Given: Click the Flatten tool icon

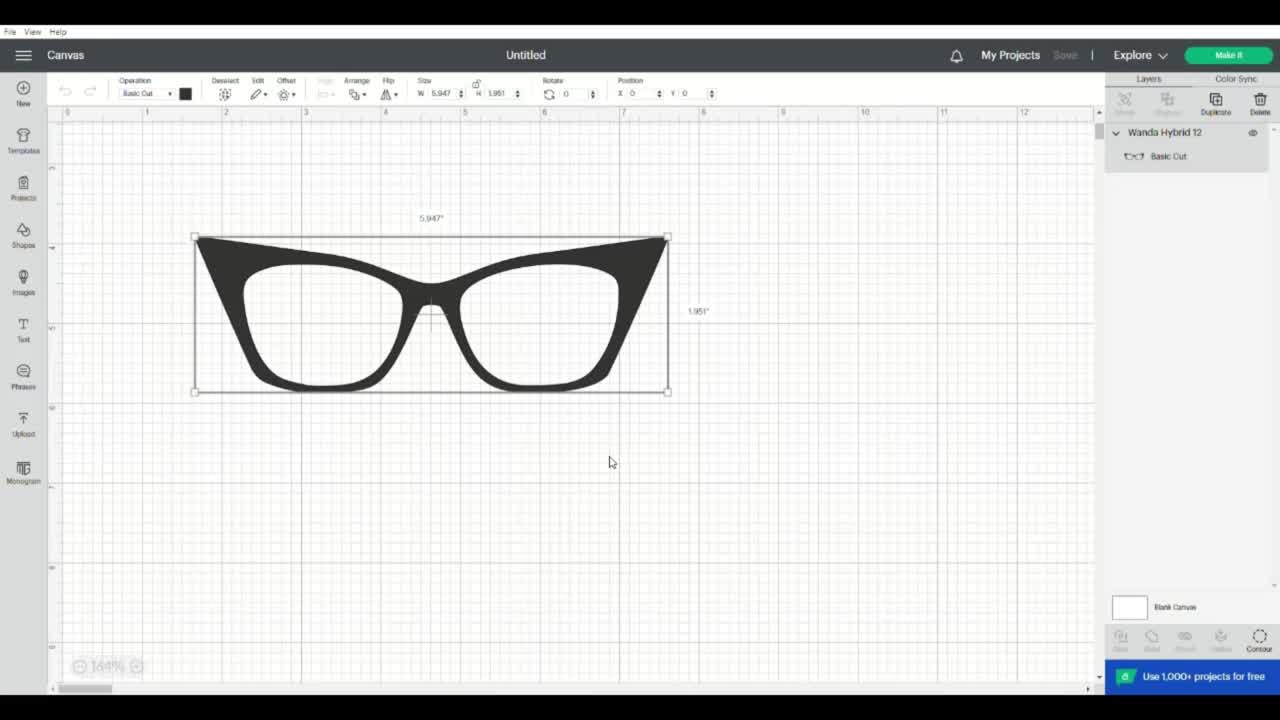Looking at the screenshot, I should click(1221, 640).
